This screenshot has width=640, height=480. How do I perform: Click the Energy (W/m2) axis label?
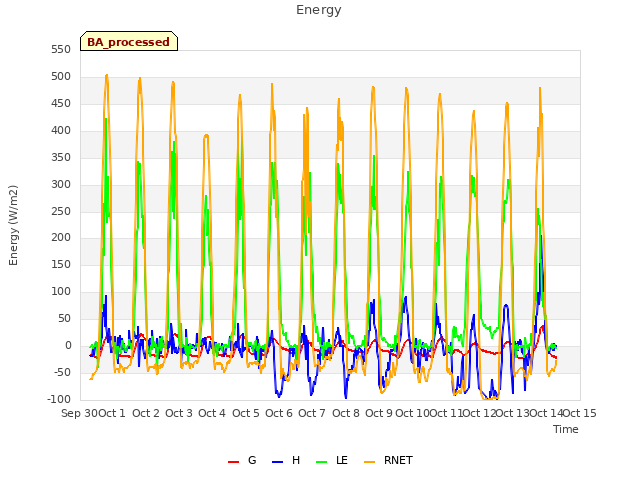click(13, 225)
